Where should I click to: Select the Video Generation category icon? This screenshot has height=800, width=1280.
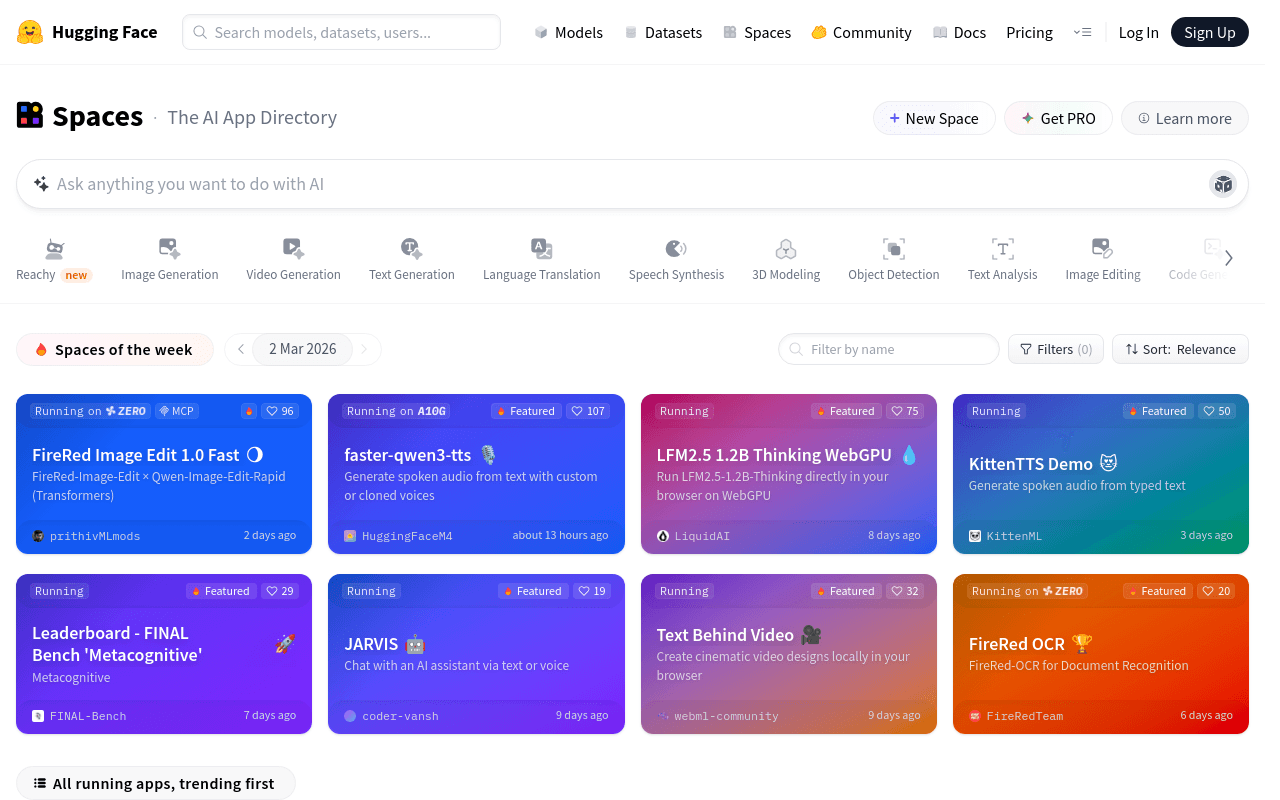click(x=293, y=249)
